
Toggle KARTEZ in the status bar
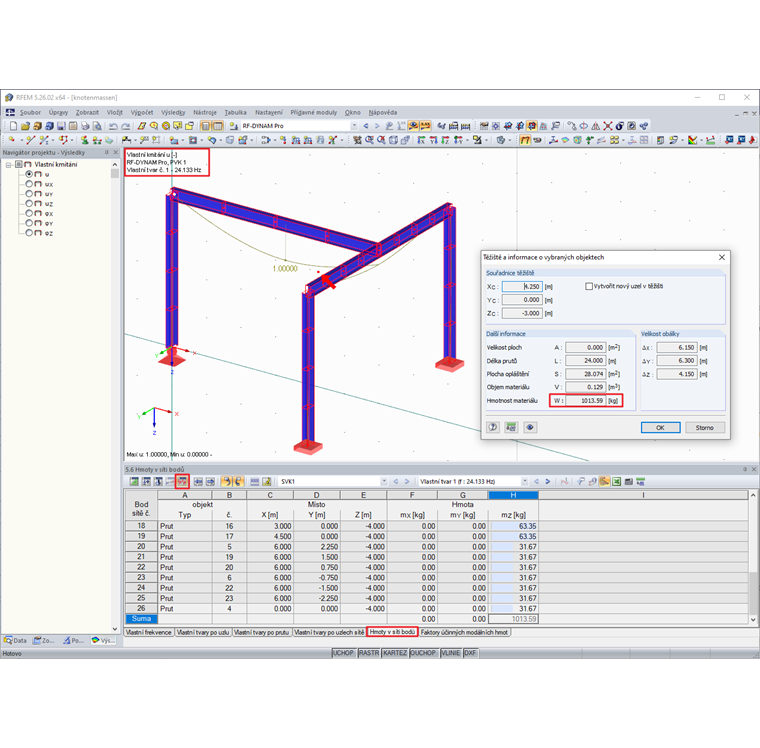coord(395,653)
